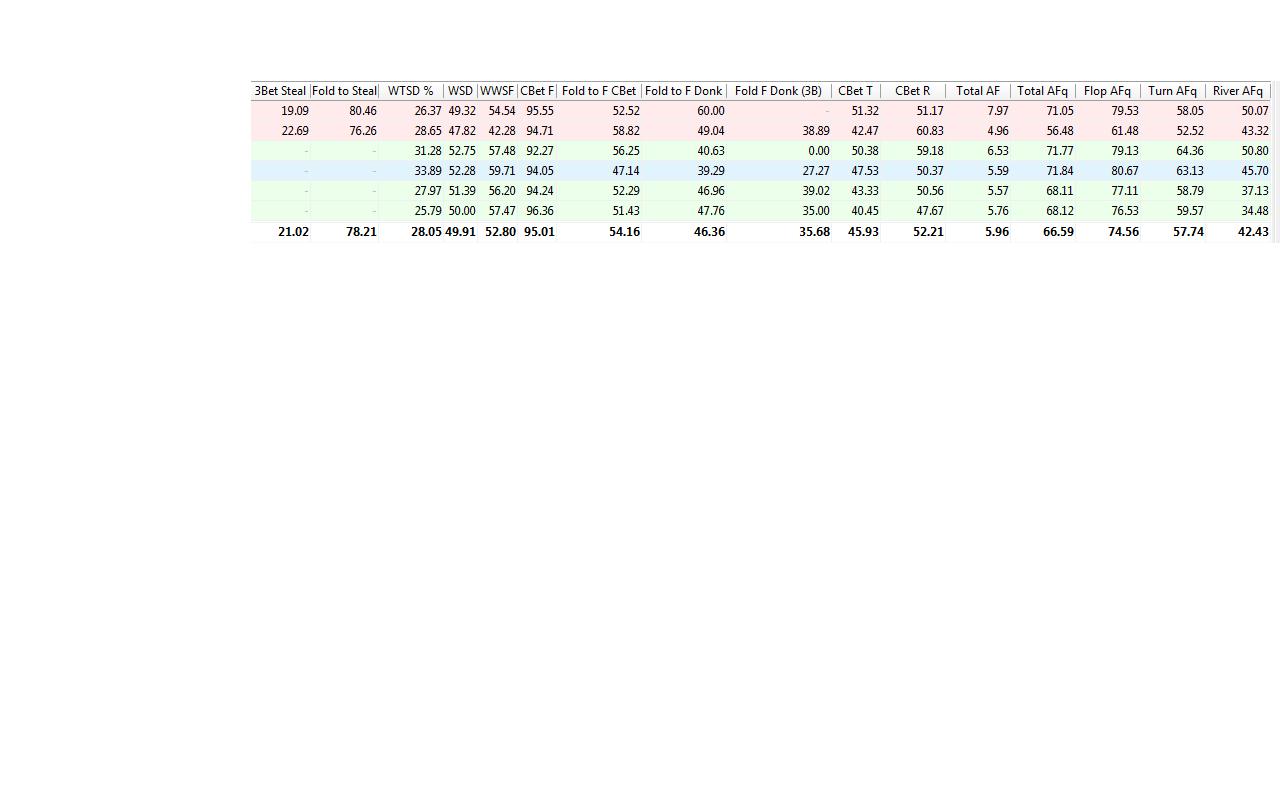Screen dimensions: 1280x800
Task: Sort by Fold to F CBet column
Action: 599,91
